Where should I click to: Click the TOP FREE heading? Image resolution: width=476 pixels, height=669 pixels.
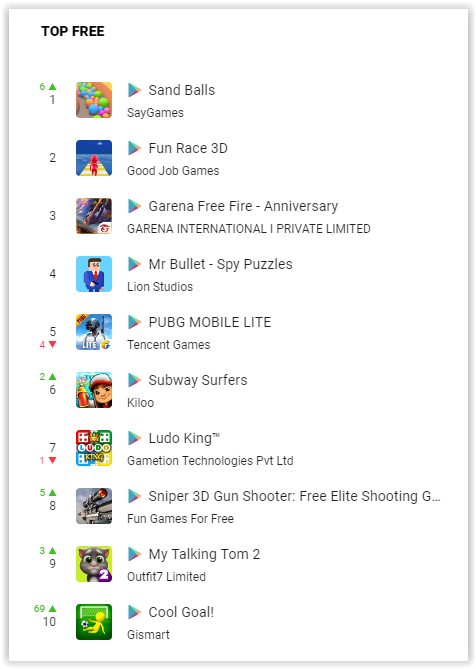(x=73, y=31)
